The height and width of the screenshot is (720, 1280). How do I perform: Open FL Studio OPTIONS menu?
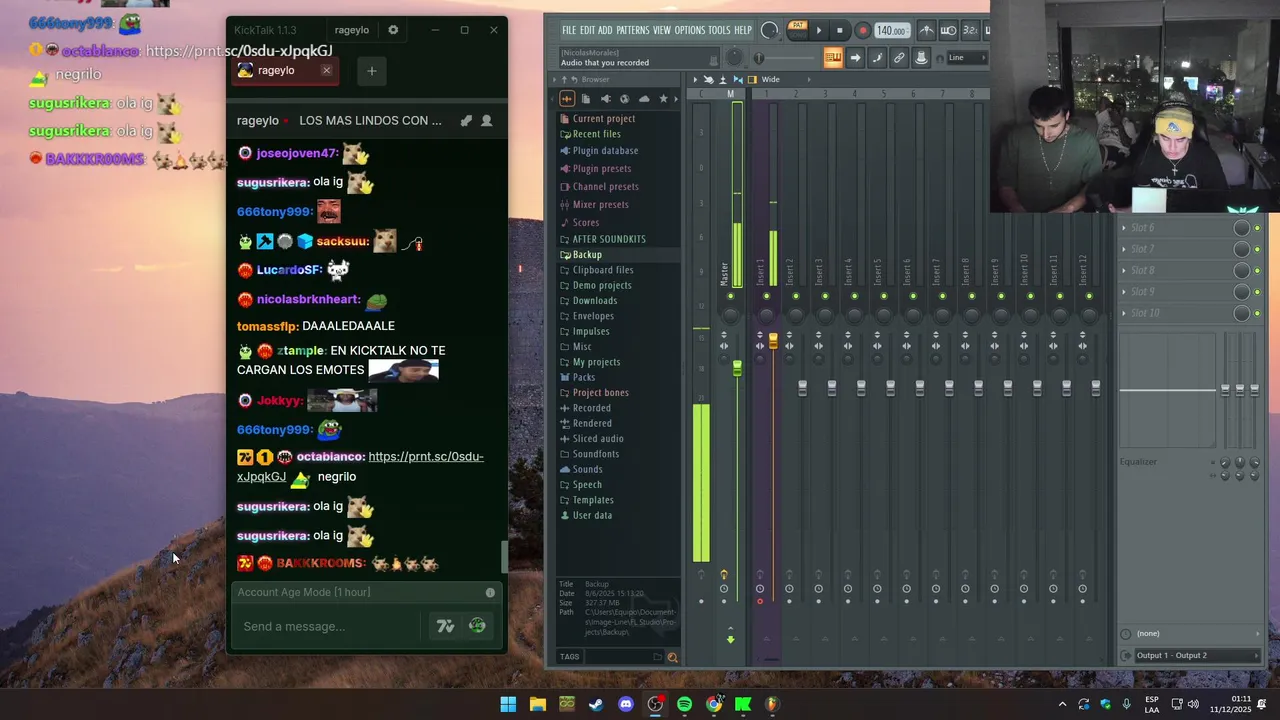[690, 30]
